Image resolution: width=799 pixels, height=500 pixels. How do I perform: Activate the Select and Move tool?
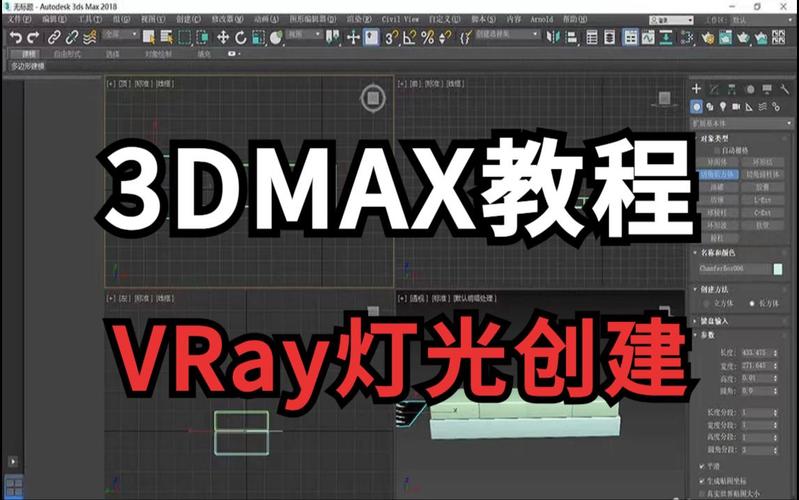(x=223, y=37)
